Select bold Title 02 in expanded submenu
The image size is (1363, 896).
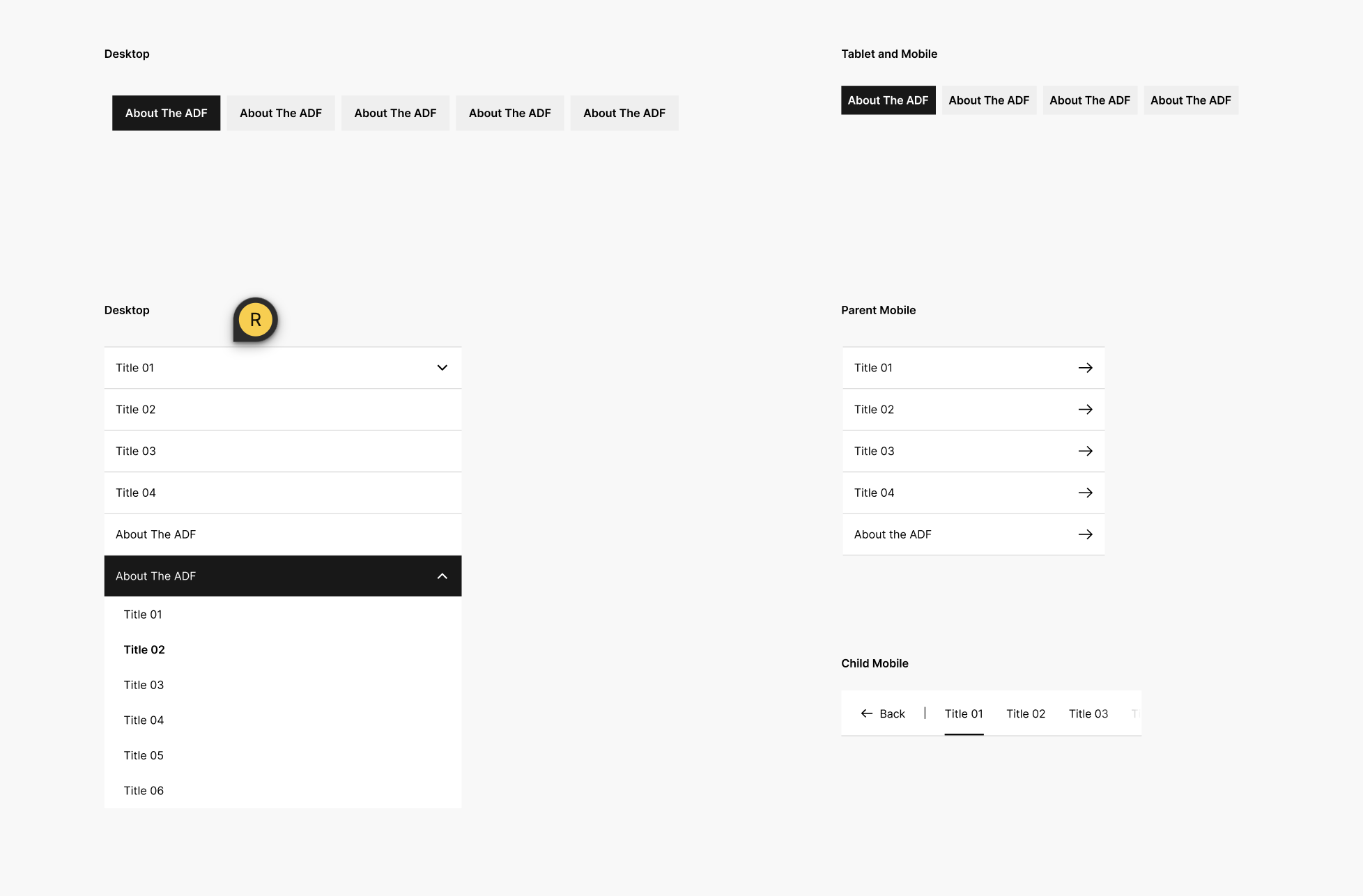click(144, 649)
